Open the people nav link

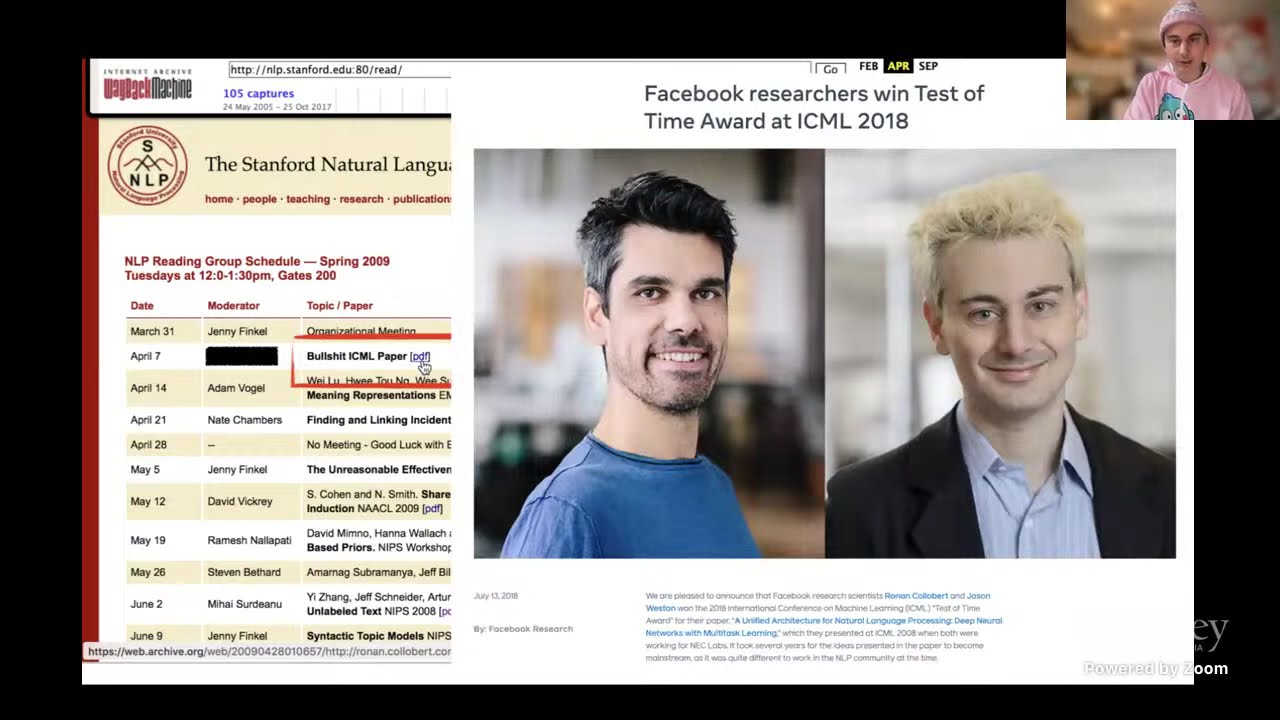tap(259, 199)
